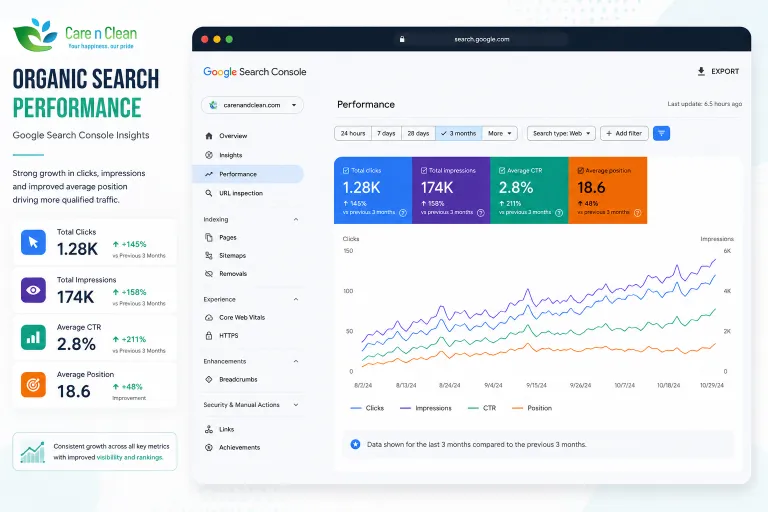This screenshot has width=768, height=512.
Task: Click the CTR green legend swatch
Action: (473, 408)
